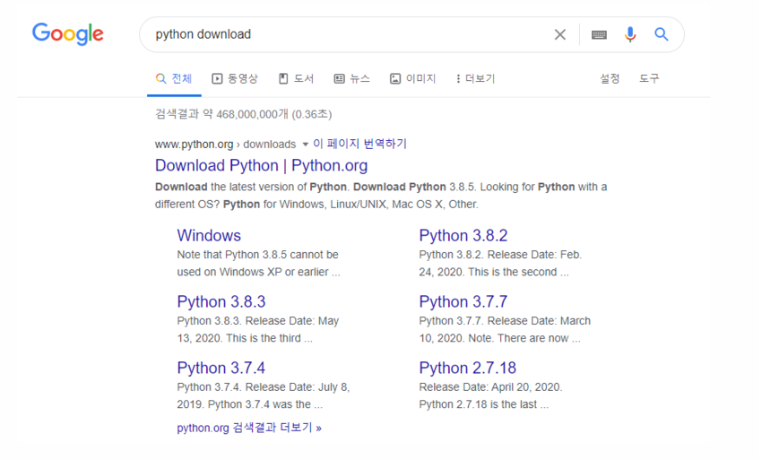The height and width of the screenshot is (460, 759).
Task: Open the Python 2.7.18 sitelink
Action: tap(468, 368)
